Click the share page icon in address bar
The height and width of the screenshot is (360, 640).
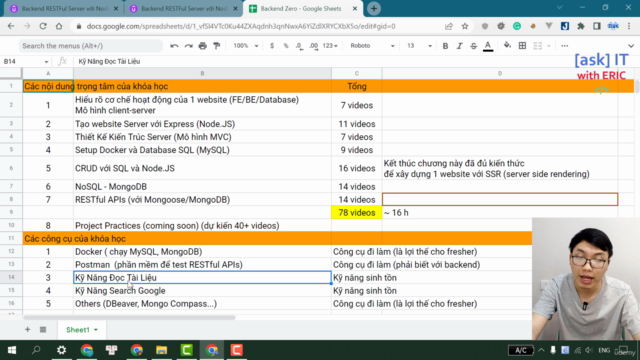coord(449,26)
